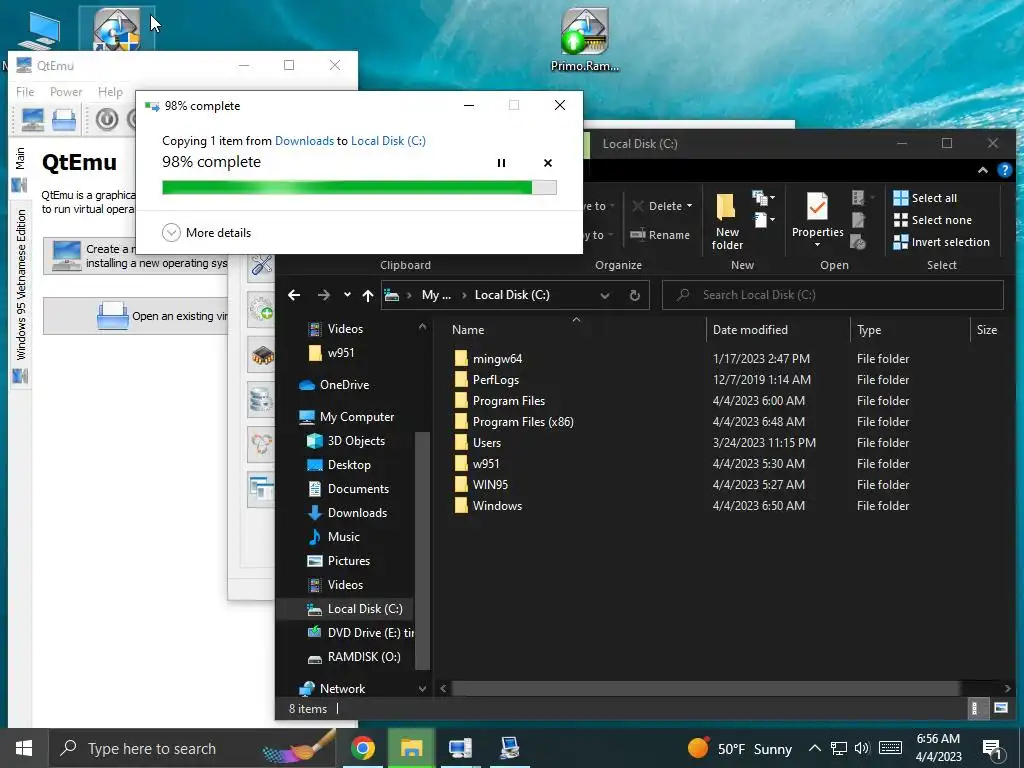
Task: Click the hard disk stack icon in side panel
Action: click(x=261, y=400)
